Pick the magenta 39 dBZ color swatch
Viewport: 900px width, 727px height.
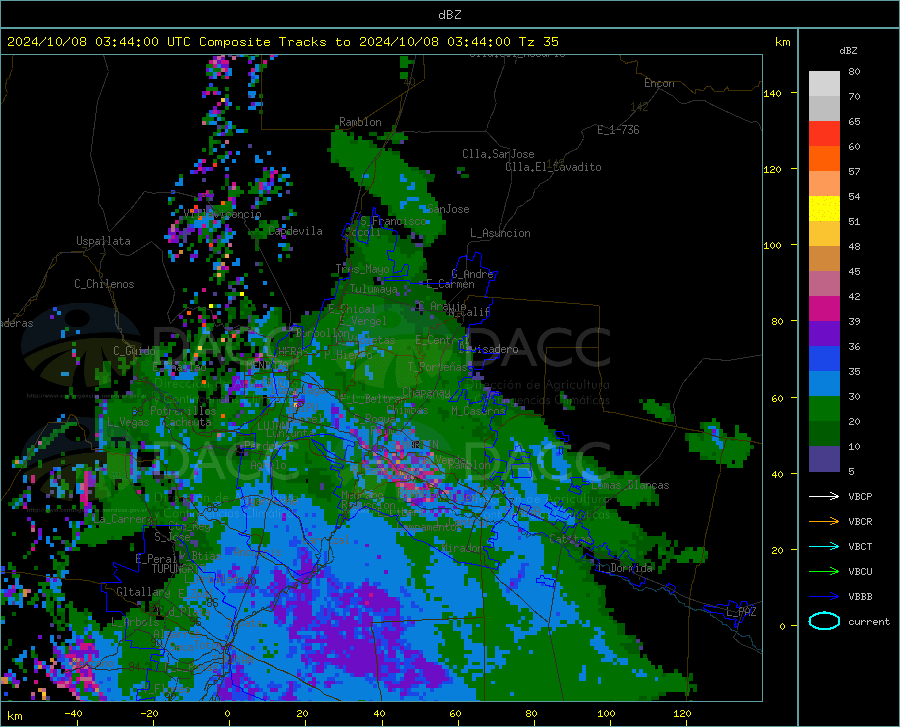coord(824,309)
